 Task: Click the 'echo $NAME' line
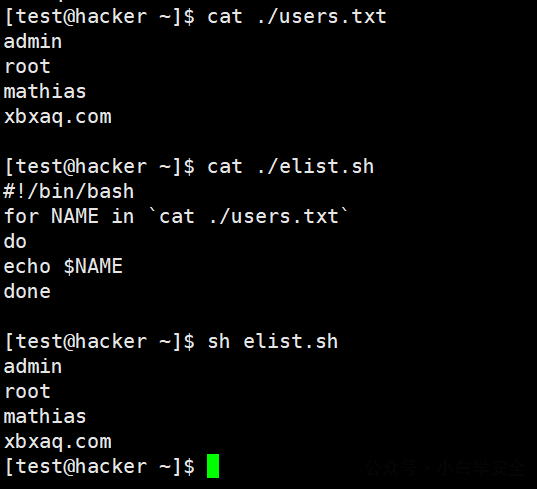63,266
